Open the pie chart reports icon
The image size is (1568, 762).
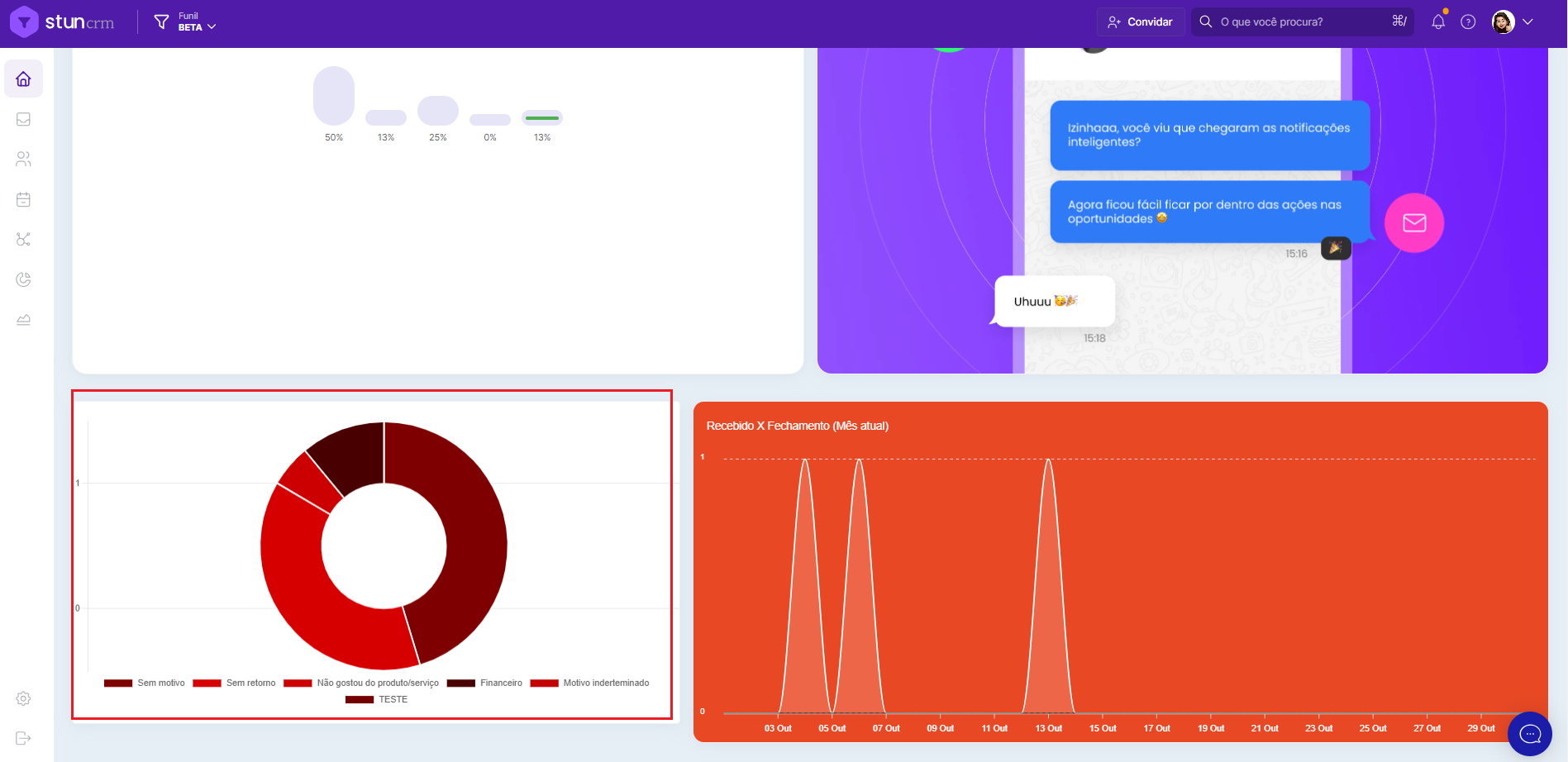23,279
